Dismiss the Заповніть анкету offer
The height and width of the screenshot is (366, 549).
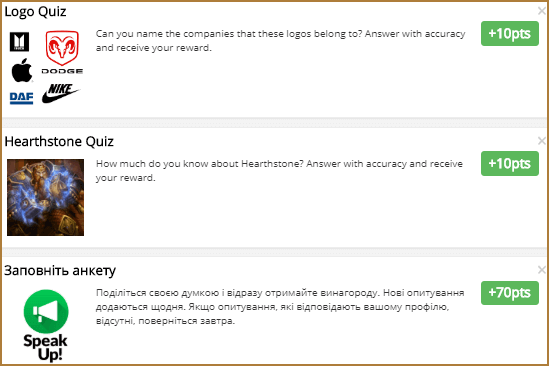[x=541, y=270]
